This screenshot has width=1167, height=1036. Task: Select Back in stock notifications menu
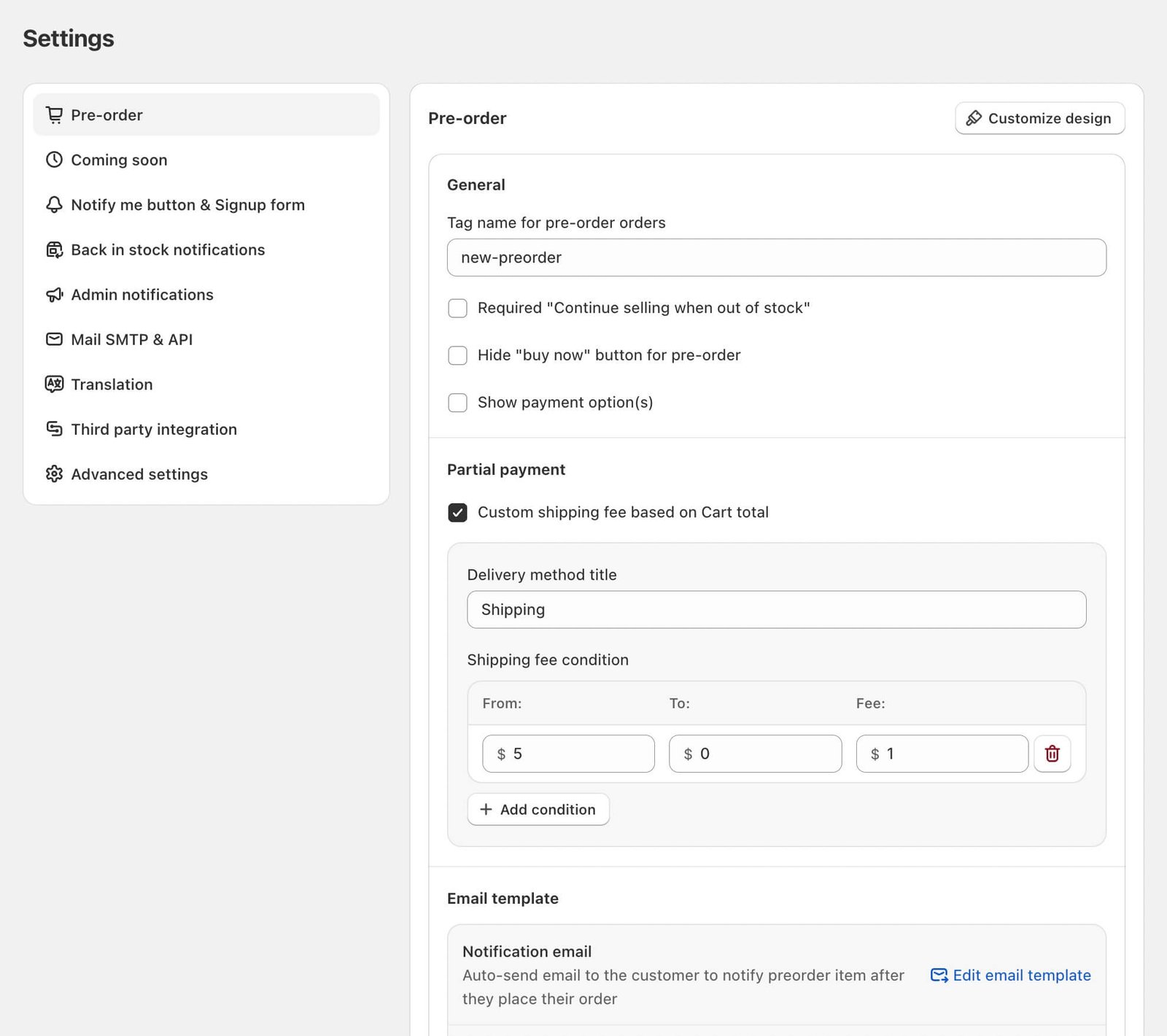click(206, 250)
